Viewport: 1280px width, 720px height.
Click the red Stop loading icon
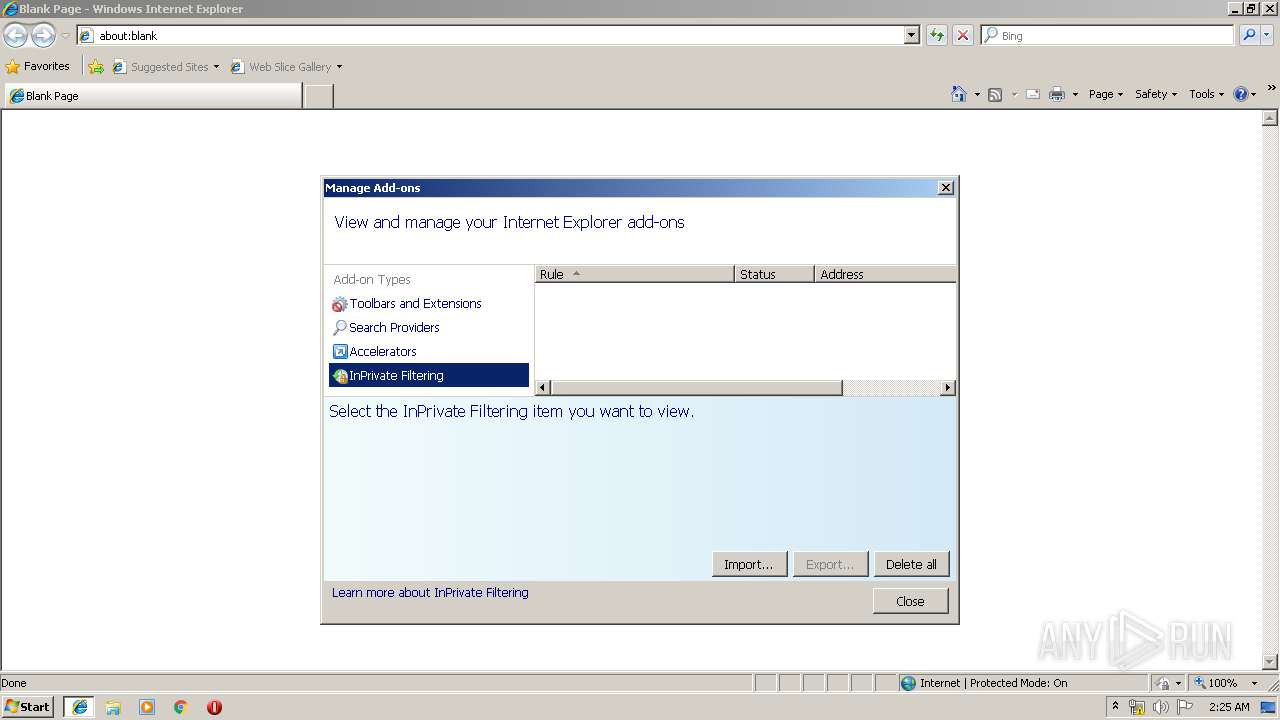click(x=963, y=35)
